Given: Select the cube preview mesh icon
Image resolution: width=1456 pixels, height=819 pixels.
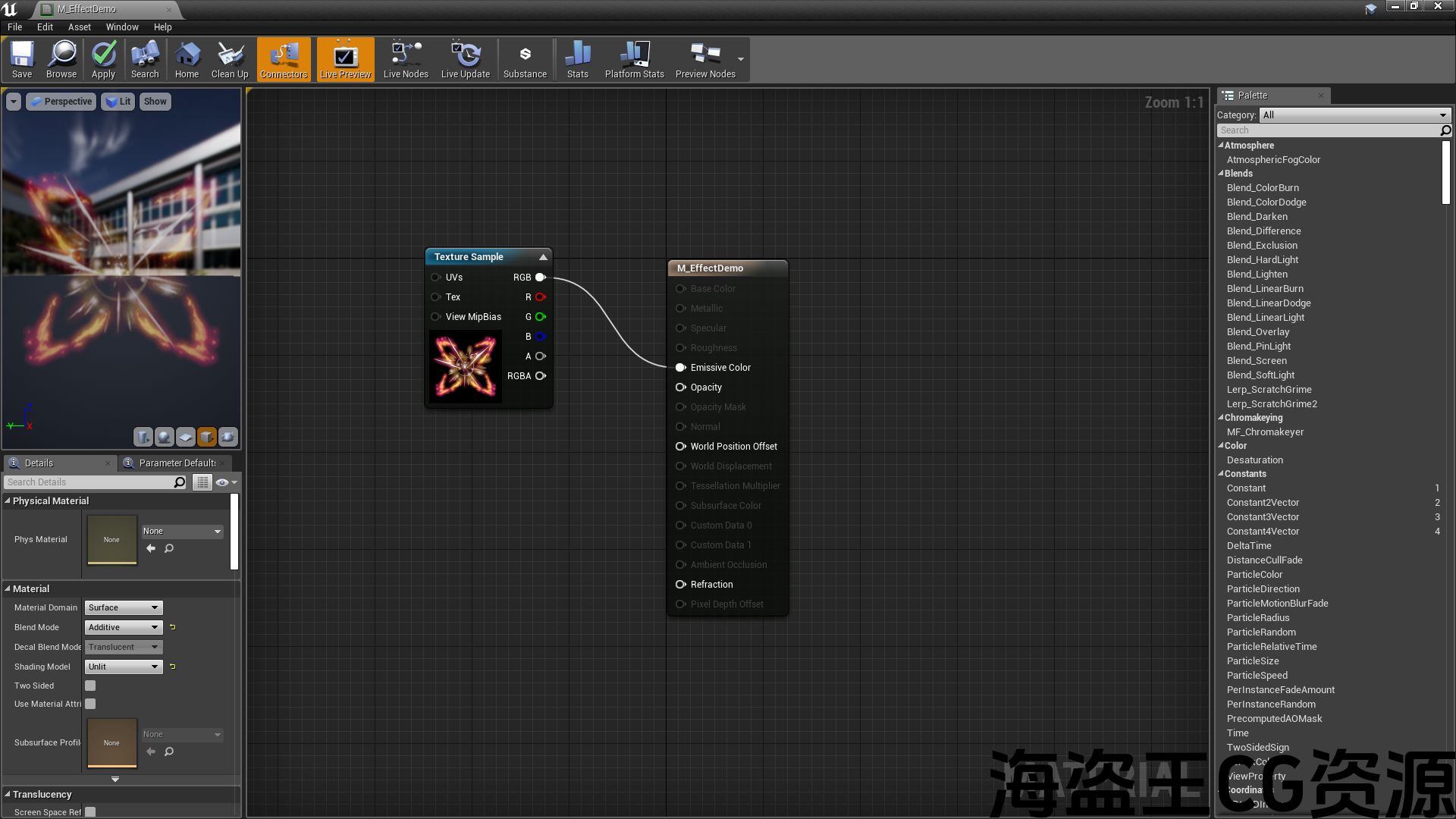Looking at the screenshot, I should click(x=207, y=437).
